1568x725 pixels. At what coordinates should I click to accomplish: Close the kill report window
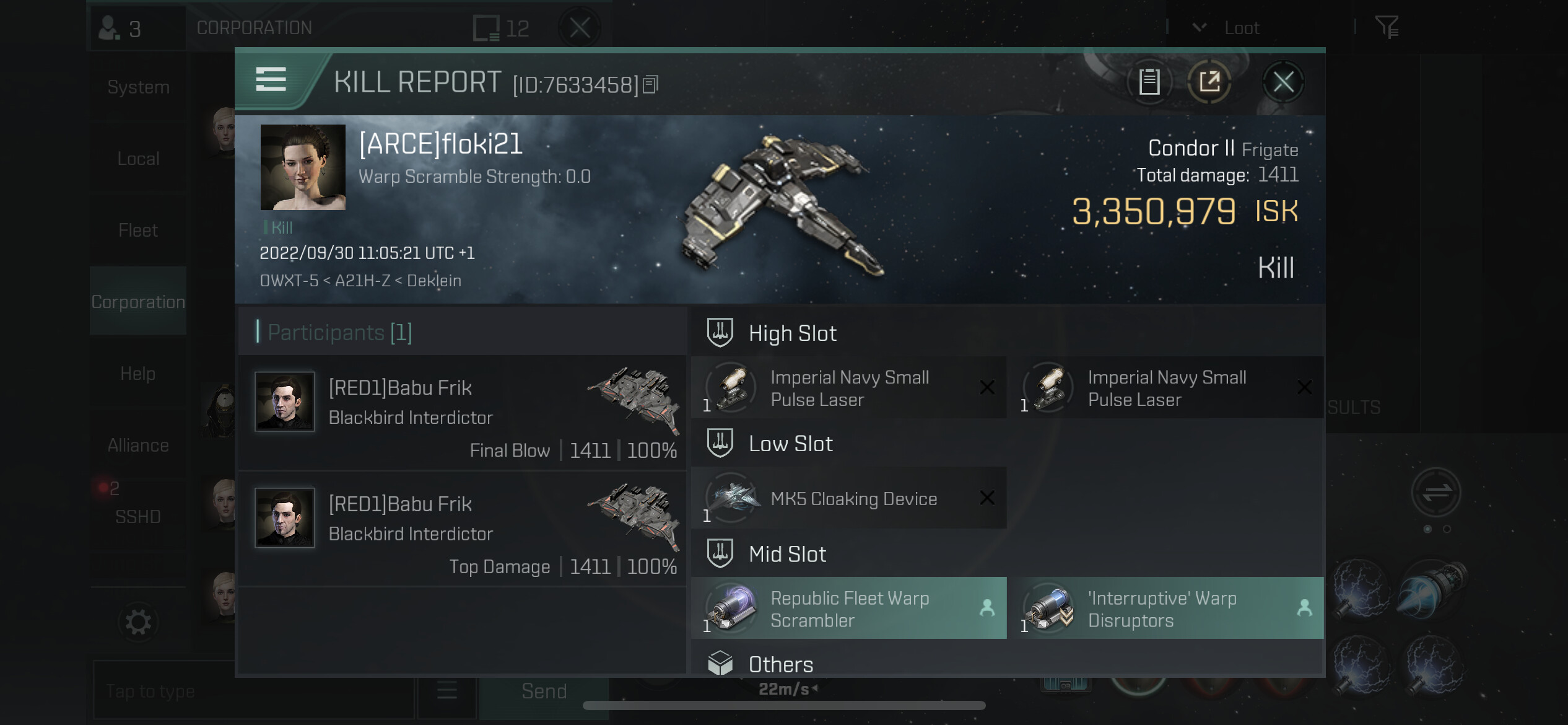1283,82
